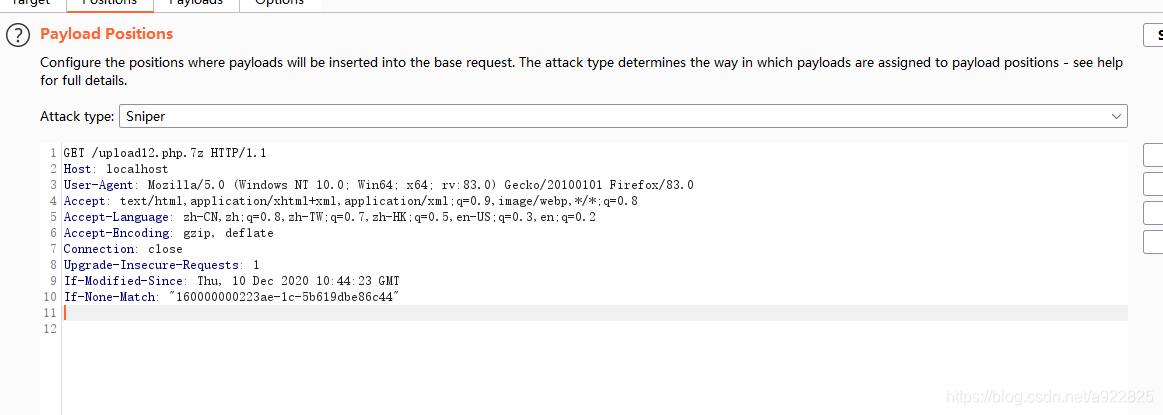The width and height of the screenshot is (1163, 415).
Task: Start the attack with the top-right button
Action: pos(1154,35)
